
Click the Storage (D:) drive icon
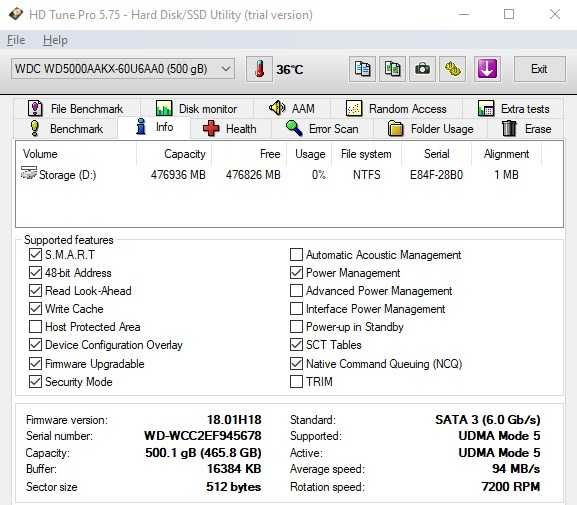[29, 173]
